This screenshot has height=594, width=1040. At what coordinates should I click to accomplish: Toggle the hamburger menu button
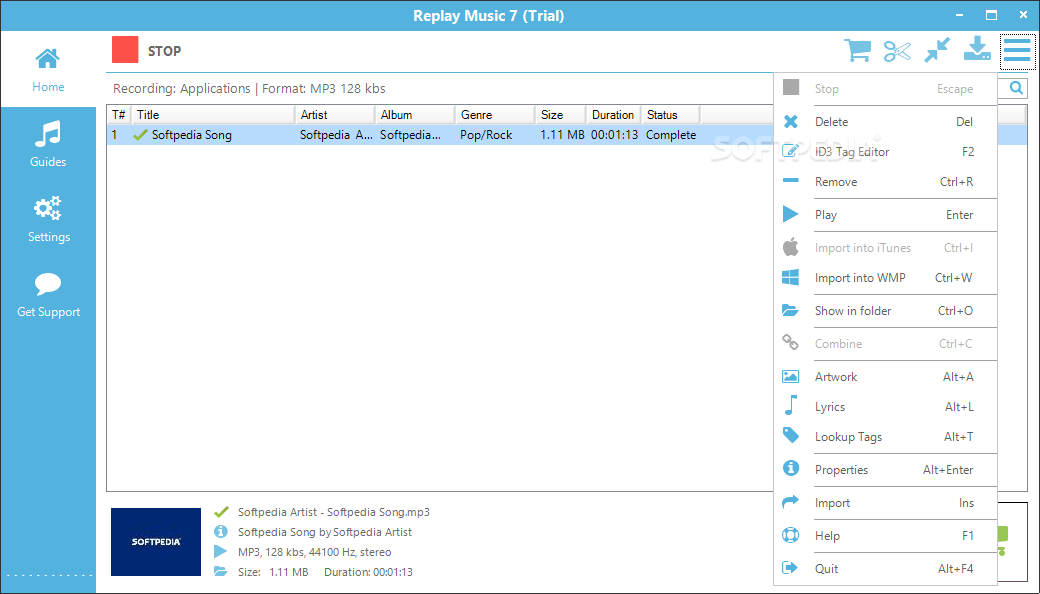point(1017,51)
